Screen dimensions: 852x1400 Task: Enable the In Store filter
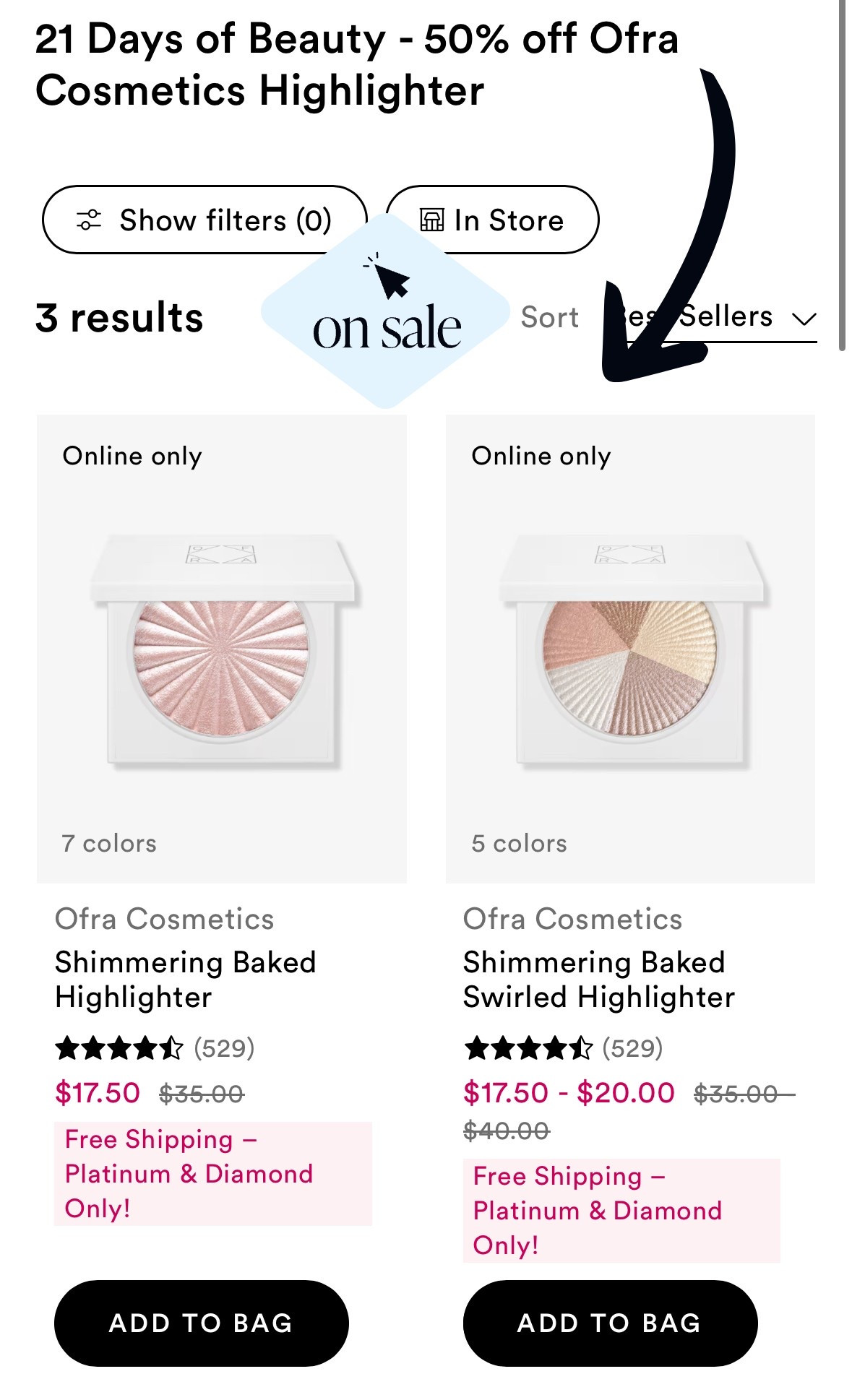tap(492, 220)
